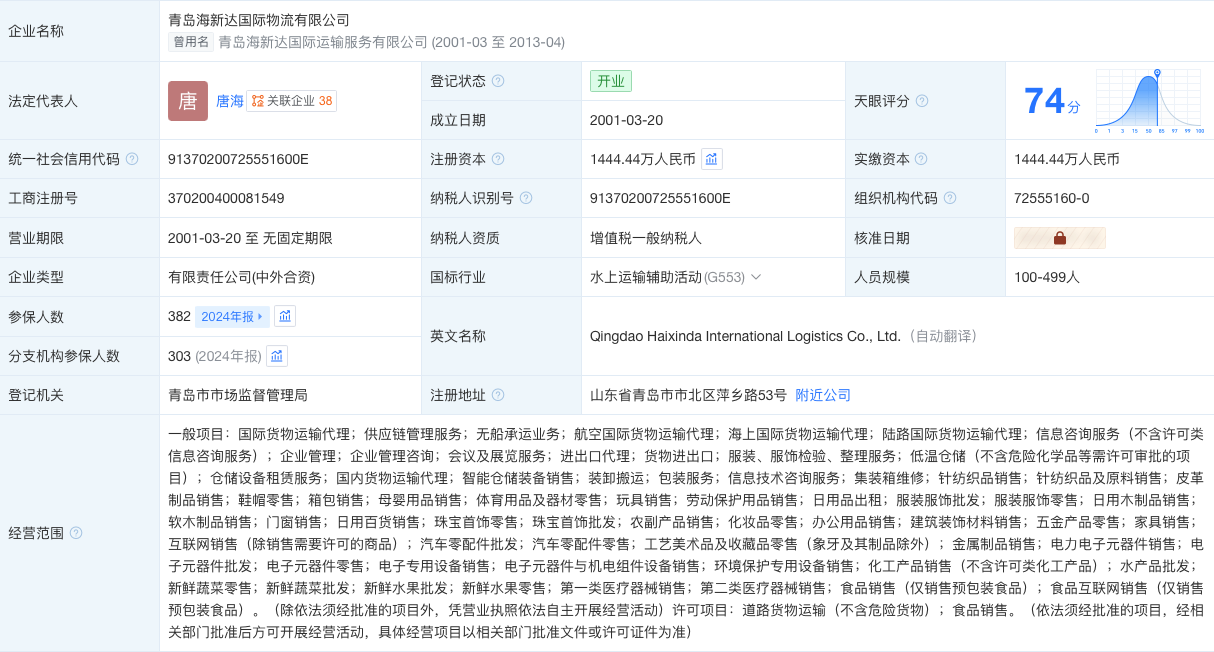Click help icon next to 天眼评分
This screenshot has height=652, width=1214.
922,101
